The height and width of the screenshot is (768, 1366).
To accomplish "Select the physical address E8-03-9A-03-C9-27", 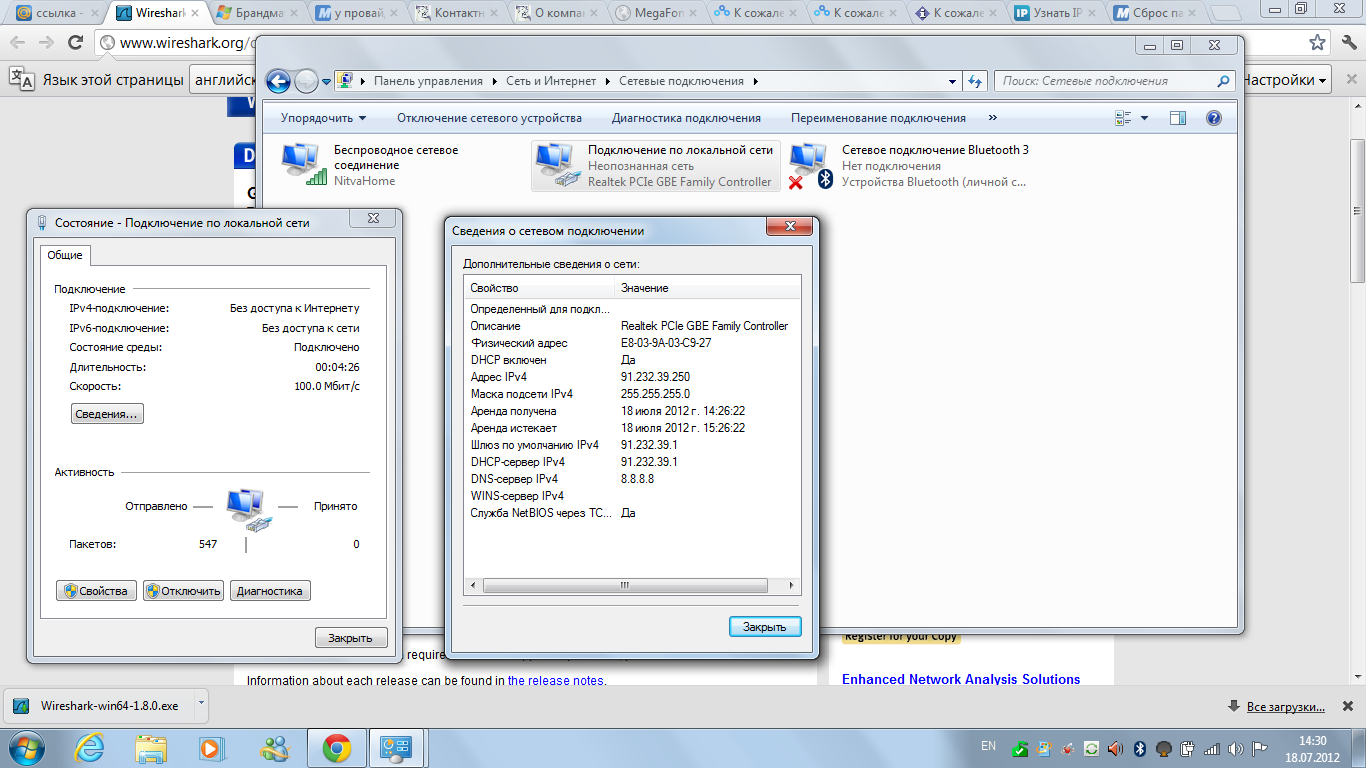I will coord(666,343).
